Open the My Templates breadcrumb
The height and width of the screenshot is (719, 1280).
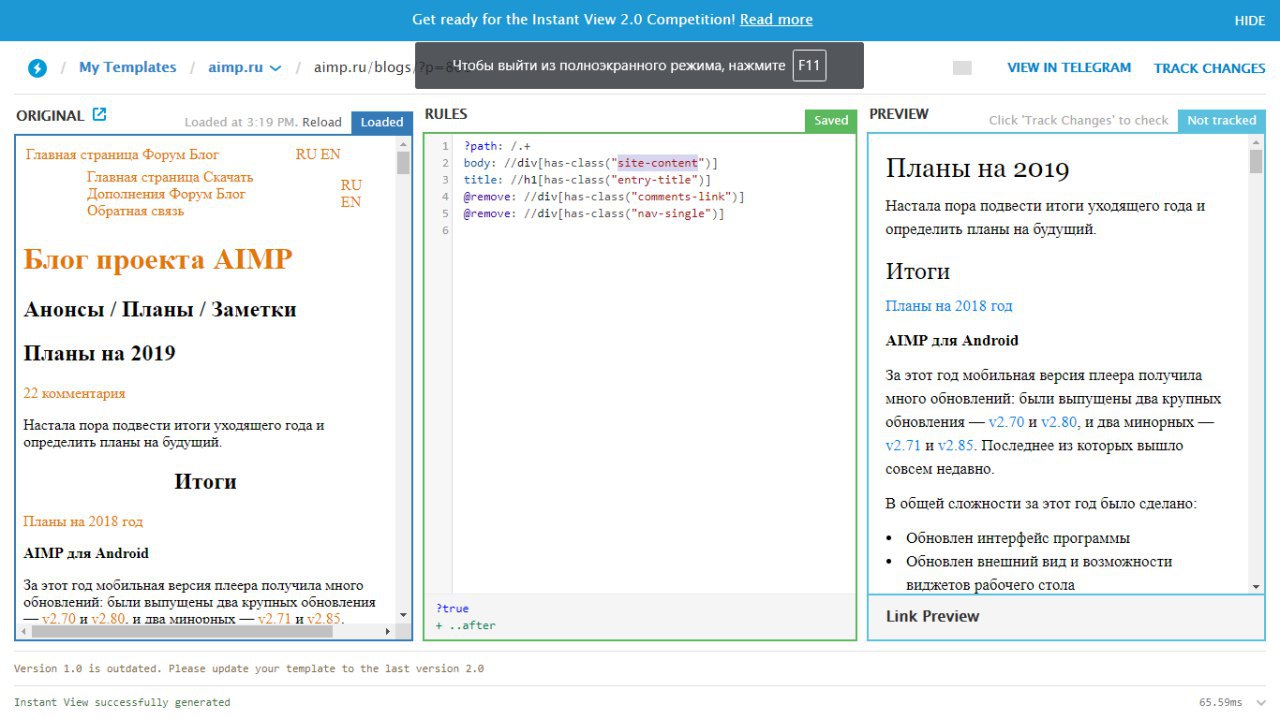click(127, 67)
